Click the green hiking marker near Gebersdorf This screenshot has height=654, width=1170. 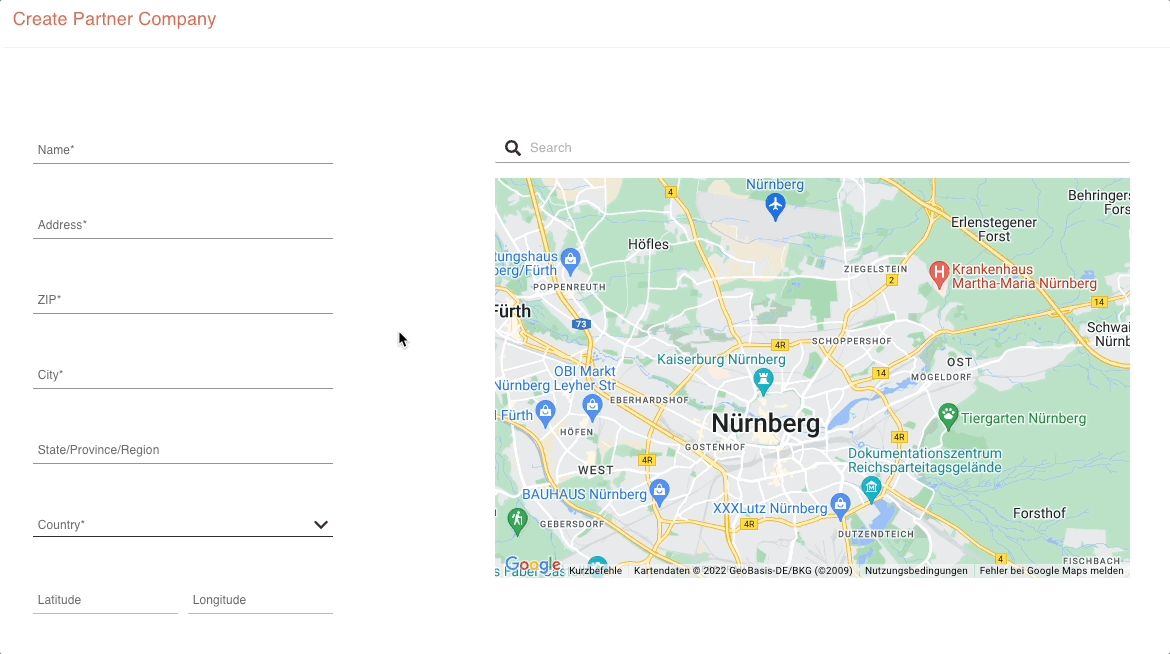click(517, 520)
